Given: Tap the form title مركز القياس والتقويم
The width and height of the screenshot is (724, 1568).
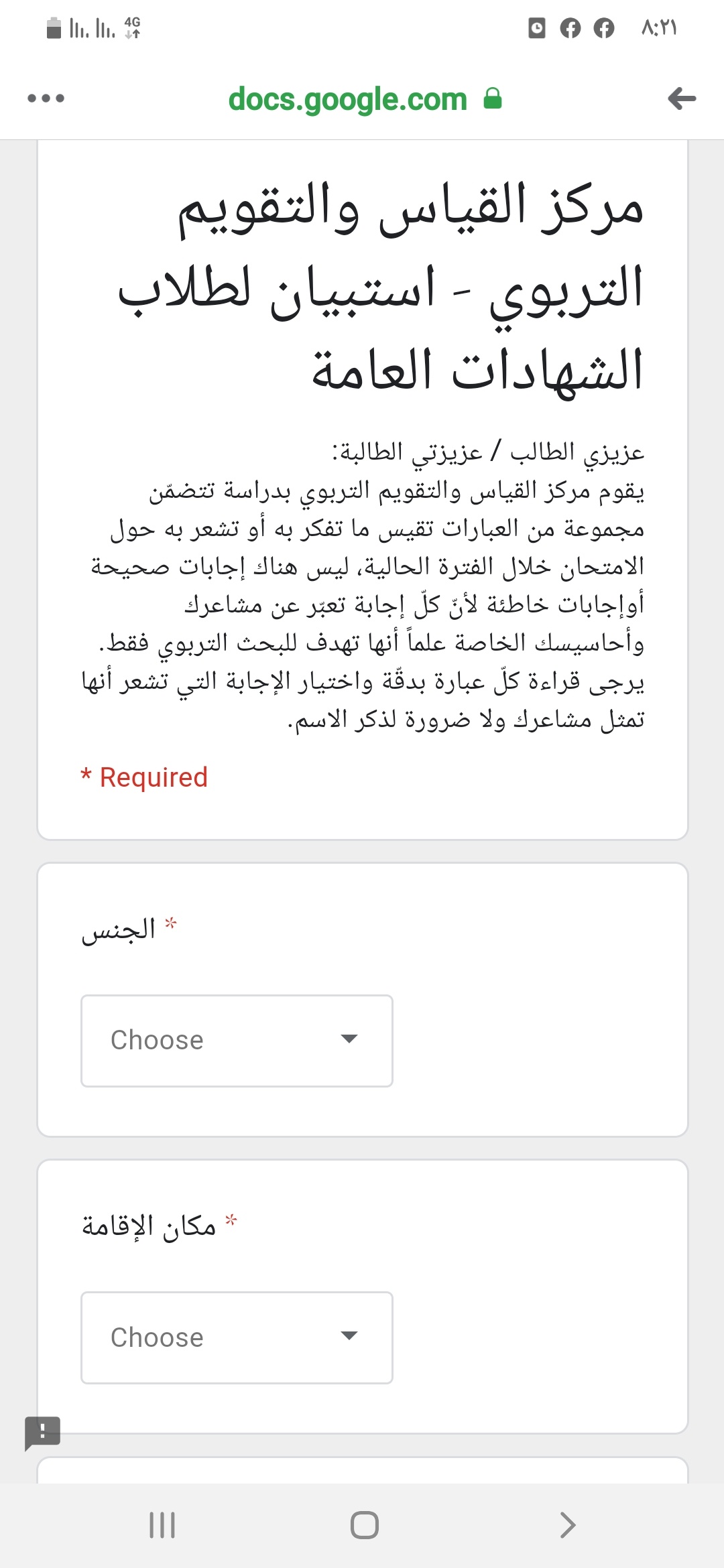Looking at the screenshot, I should 410,208.
